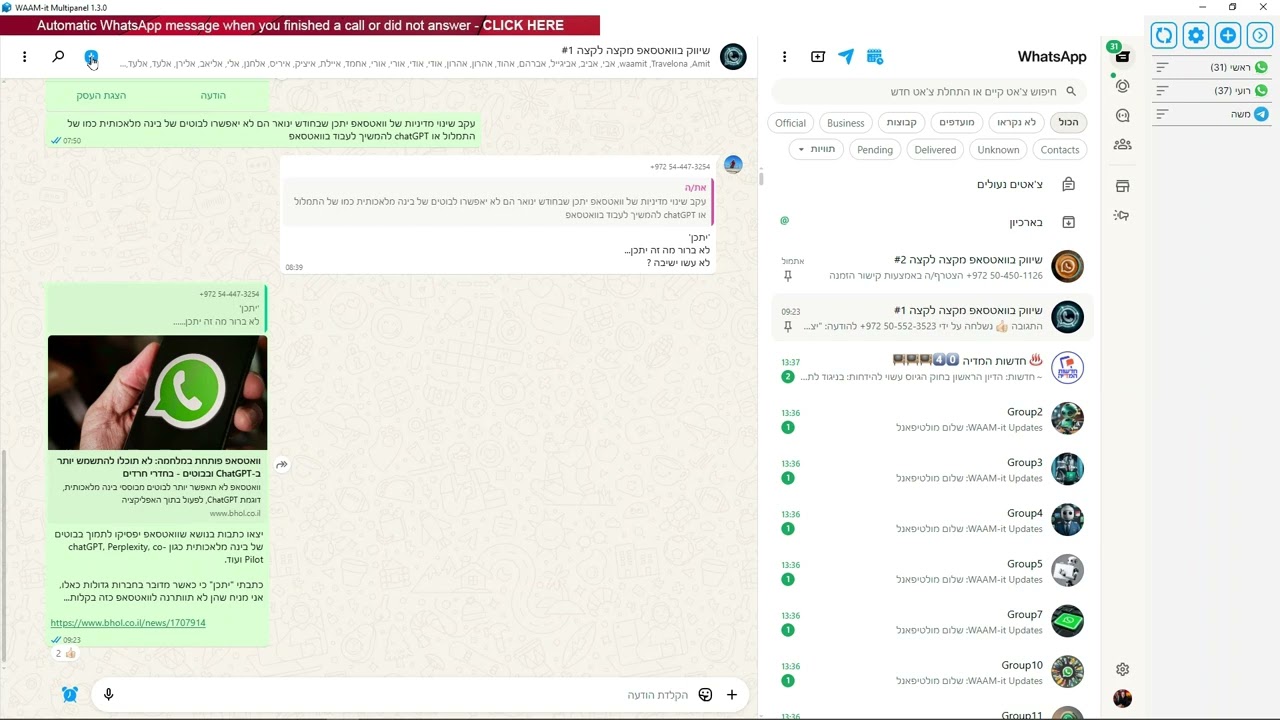This screenshot has width=1280, height=720.
Task: Click the blue icon next to chat search
Action: (x=91, y=57)
